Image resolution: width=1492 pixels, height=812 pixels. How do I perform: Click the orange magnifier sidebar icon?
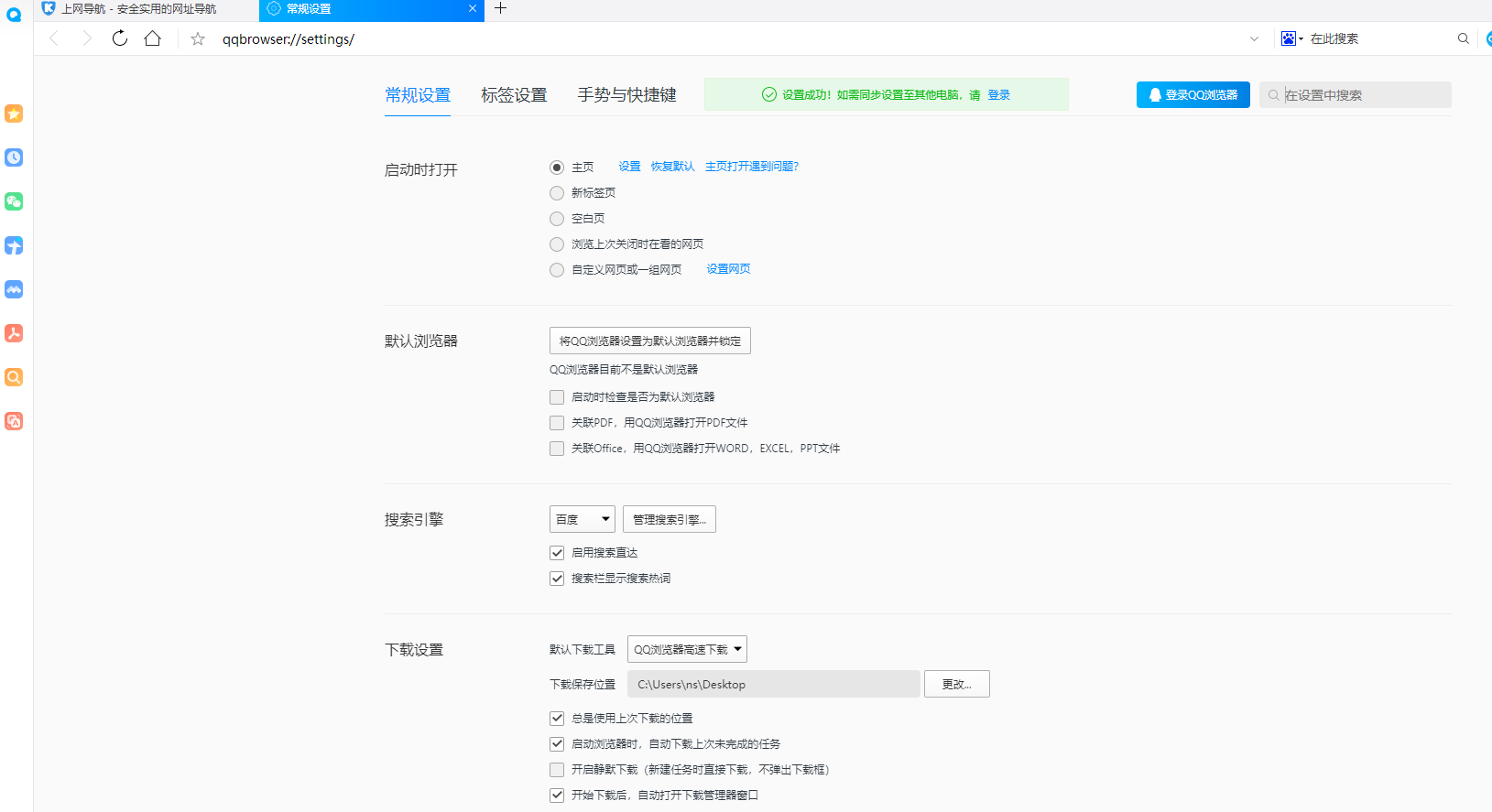pos(14,377)
